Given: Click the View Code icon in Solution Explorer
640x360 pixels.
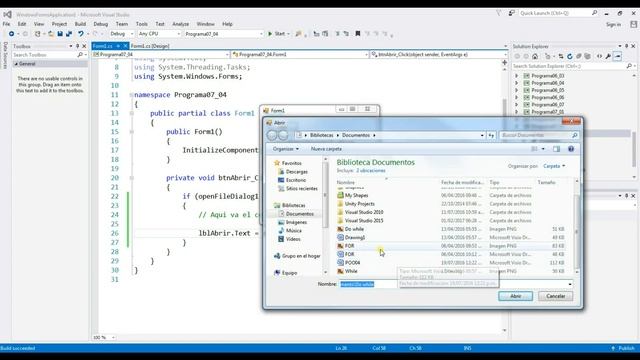Looking at the screenshot, I should (599, 56).
